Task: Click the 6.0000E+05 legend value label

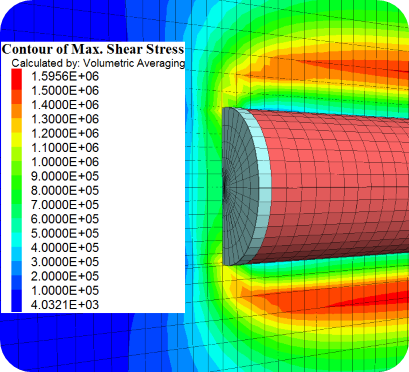Action: click(x=65, y=219)
